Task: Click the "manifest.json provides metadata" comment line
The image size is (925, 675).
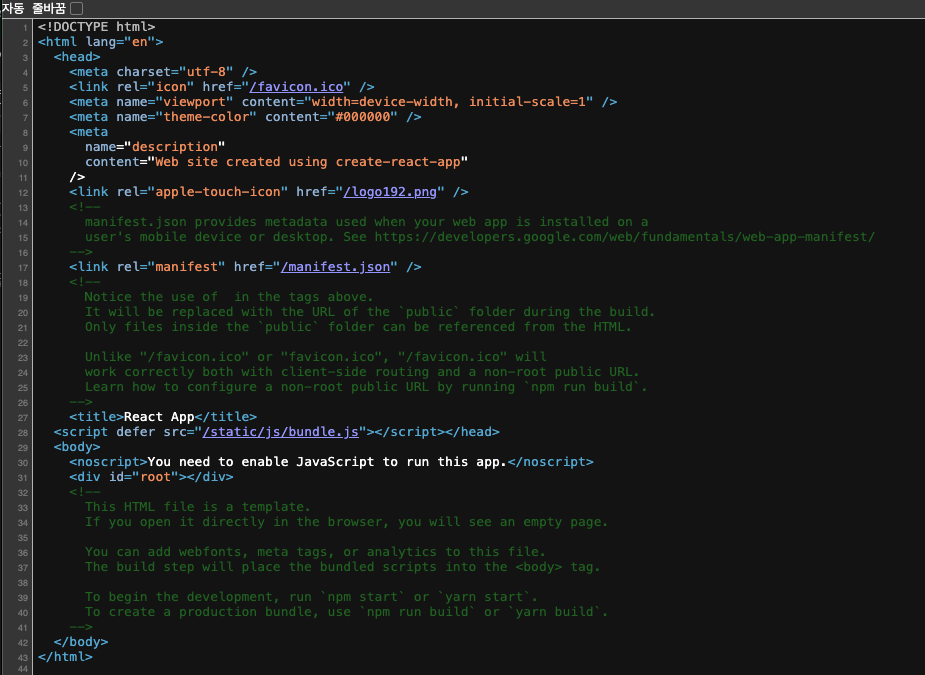Action: click(366, 222)
